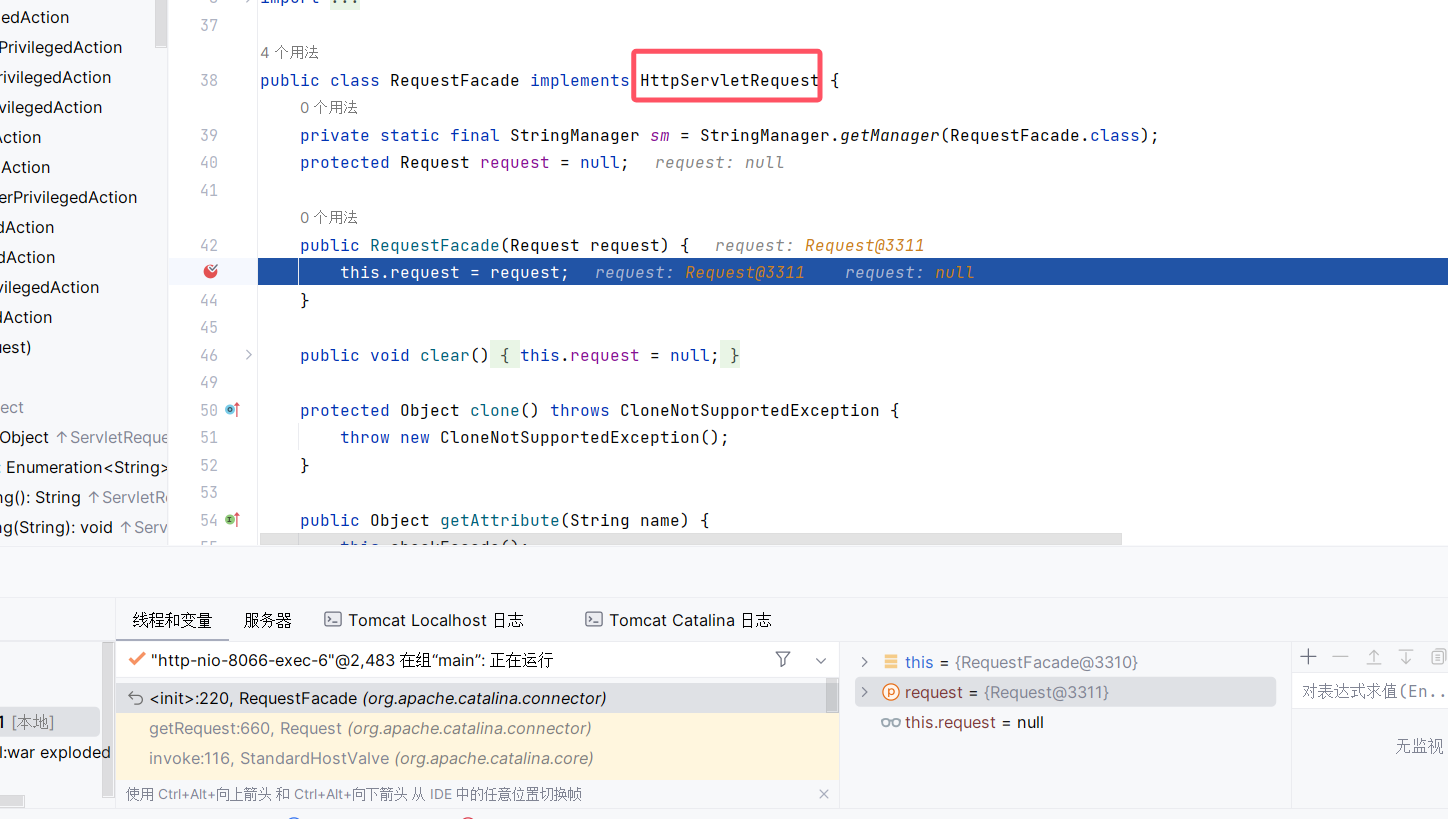Click the StringManager type on line 39
Viewport: 1448px width, 819px height.
pyautogui.click(x=575, y=135)
